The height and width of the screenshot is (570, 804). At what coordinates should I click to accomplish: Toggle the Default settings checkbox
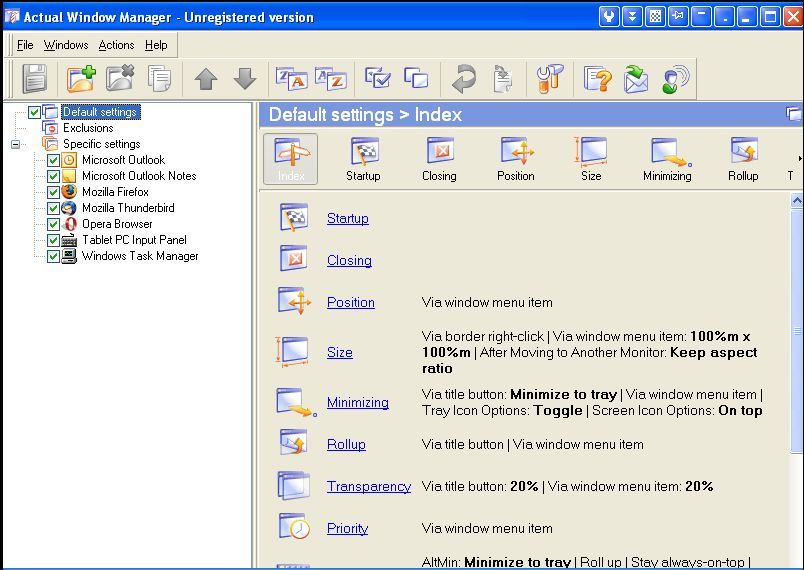[34, 112]
